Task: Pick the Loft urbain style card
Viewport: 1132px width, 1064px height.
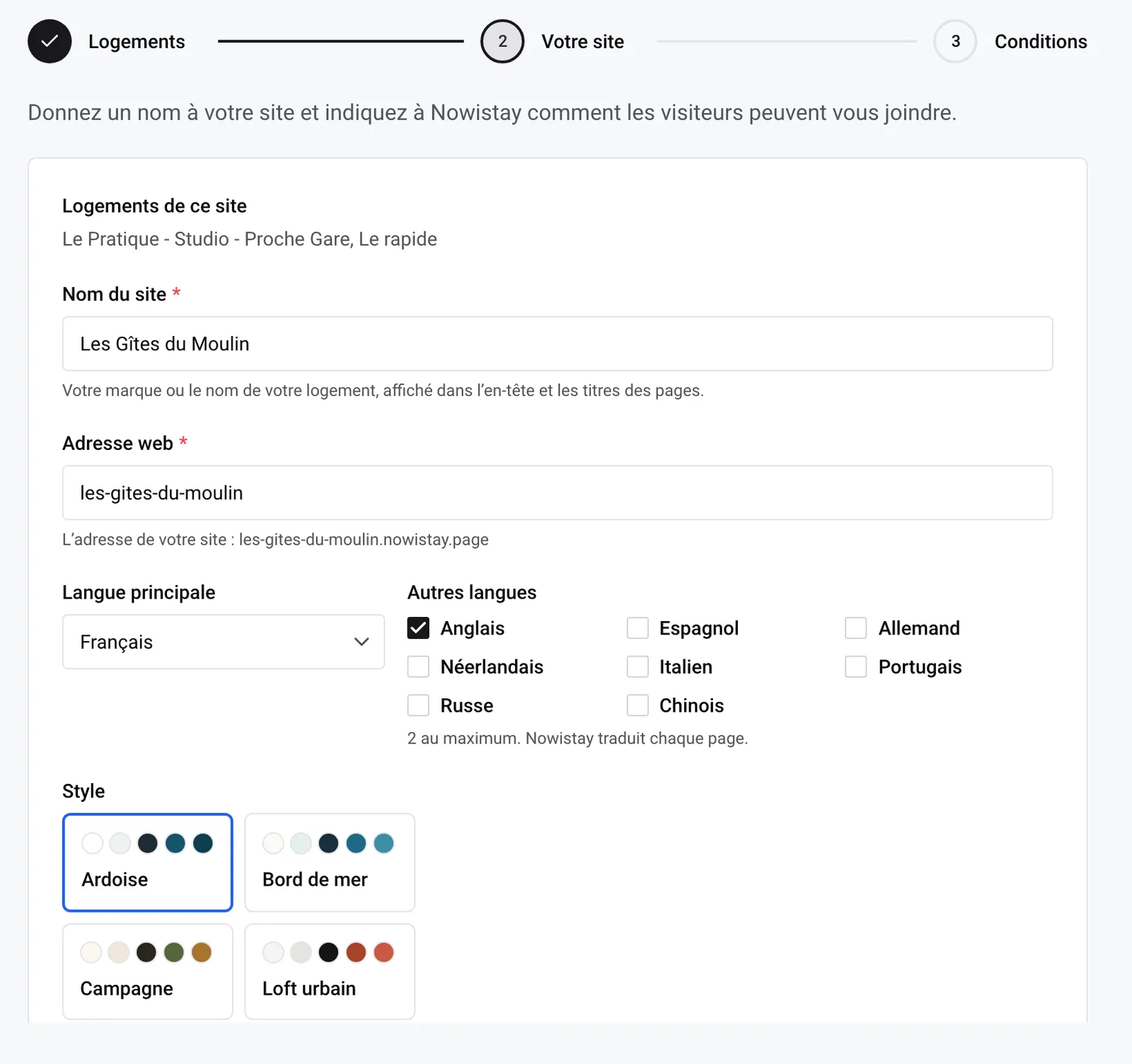Action: click(x=330, y=971)
